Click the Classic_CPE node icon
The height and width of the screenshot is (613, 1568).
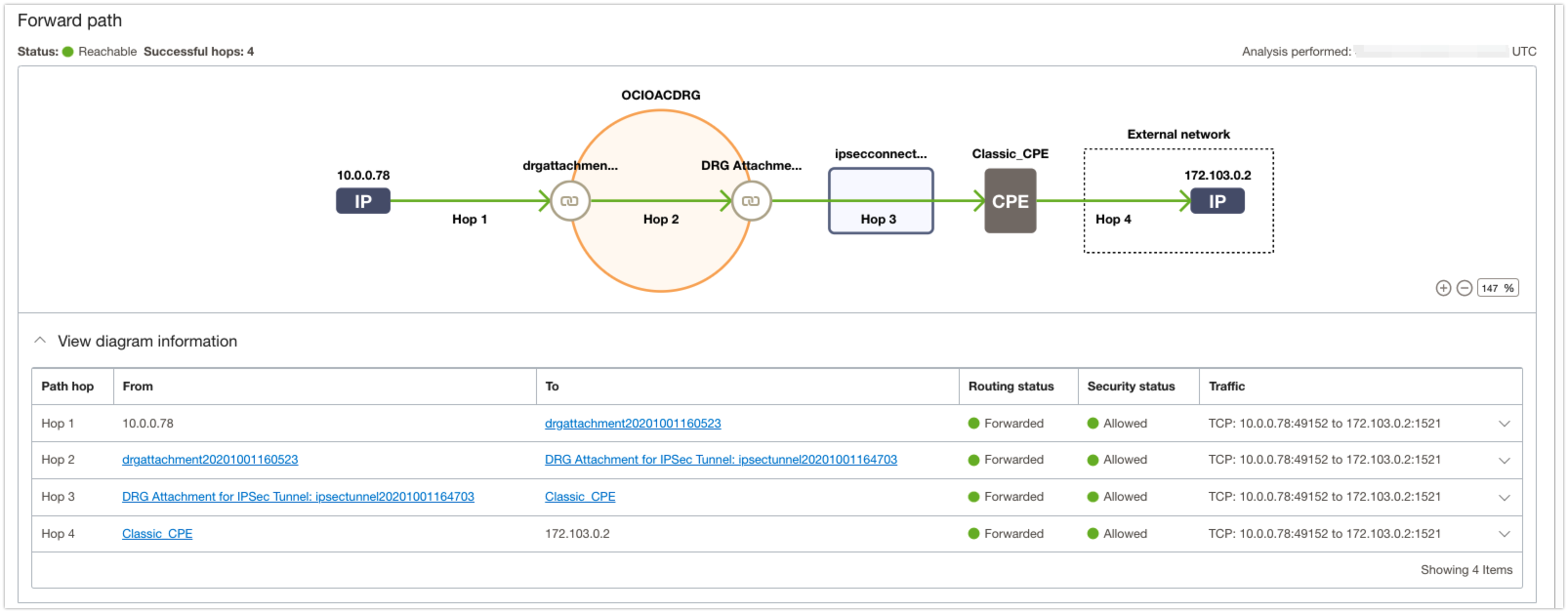(x=1010, y=201)
